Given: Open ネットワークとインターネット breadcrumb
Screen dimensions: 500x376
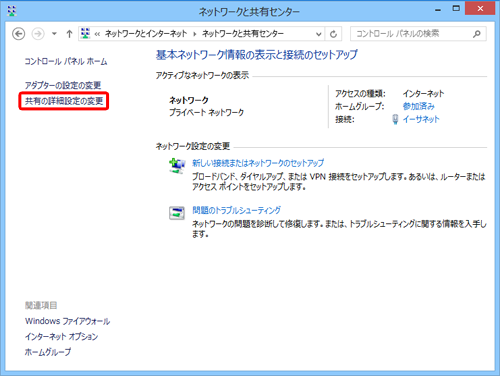Looking at the screenshot, I should (x=146, y=34).
